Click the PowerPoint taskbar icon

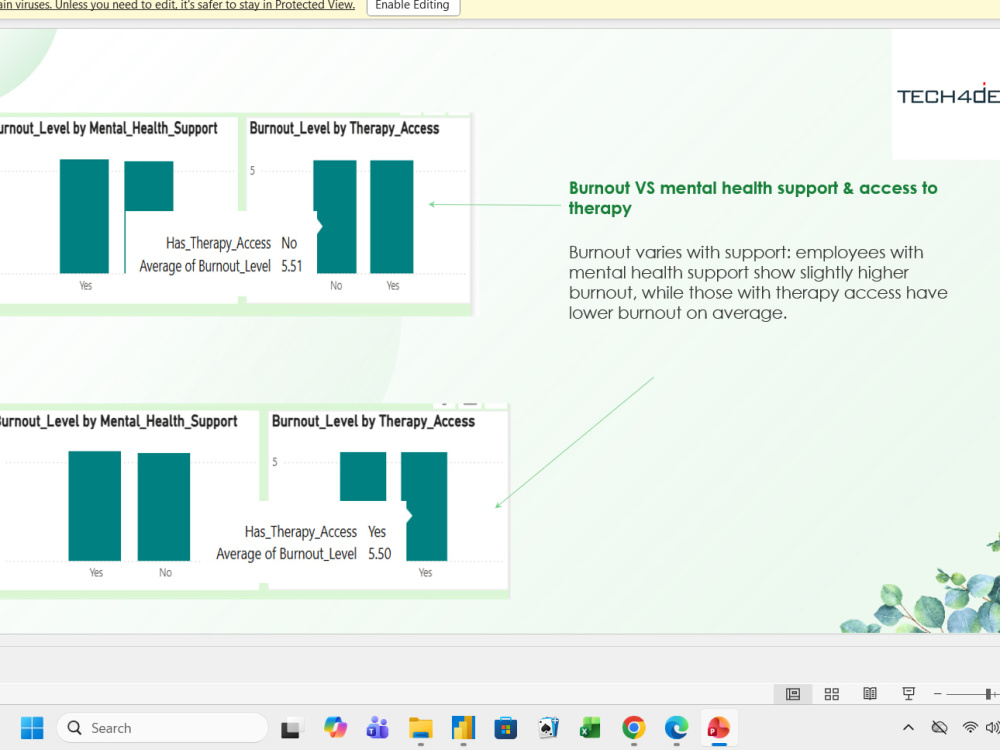(719, 728)
